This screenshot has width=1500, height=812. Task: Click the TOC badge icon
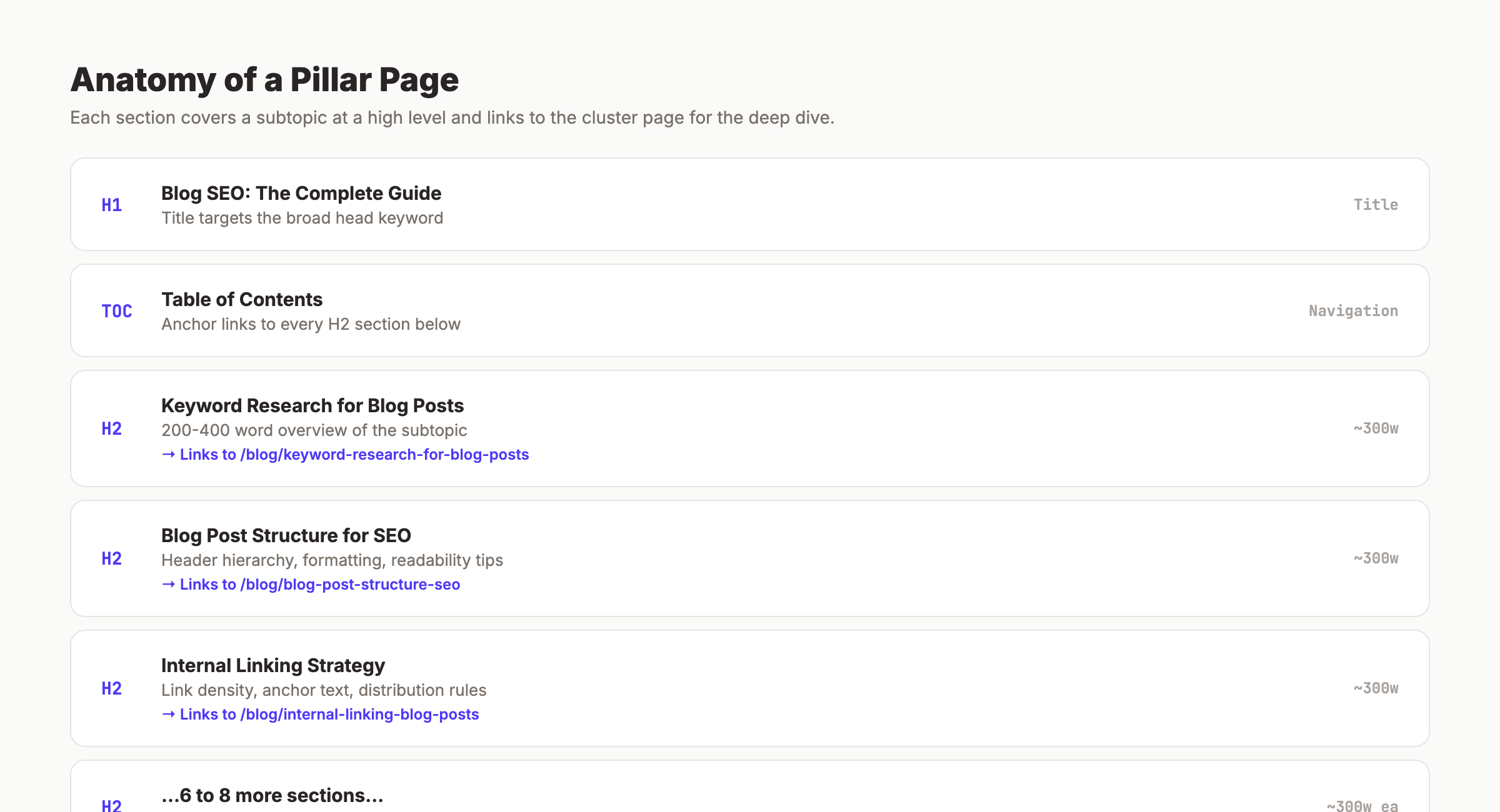[117, 311]
